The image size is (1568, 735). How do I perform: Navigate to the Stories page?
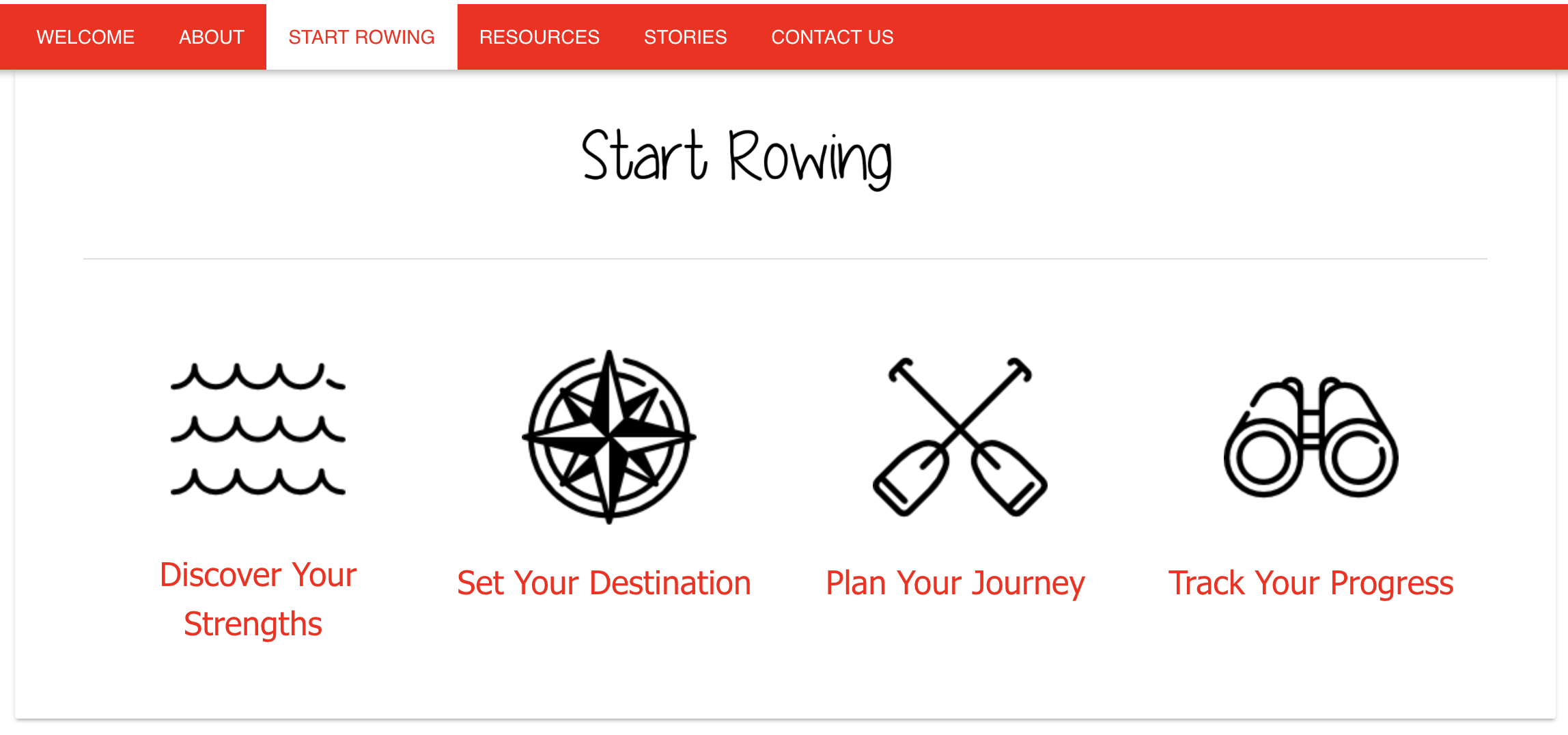click(x=685, y=37)
